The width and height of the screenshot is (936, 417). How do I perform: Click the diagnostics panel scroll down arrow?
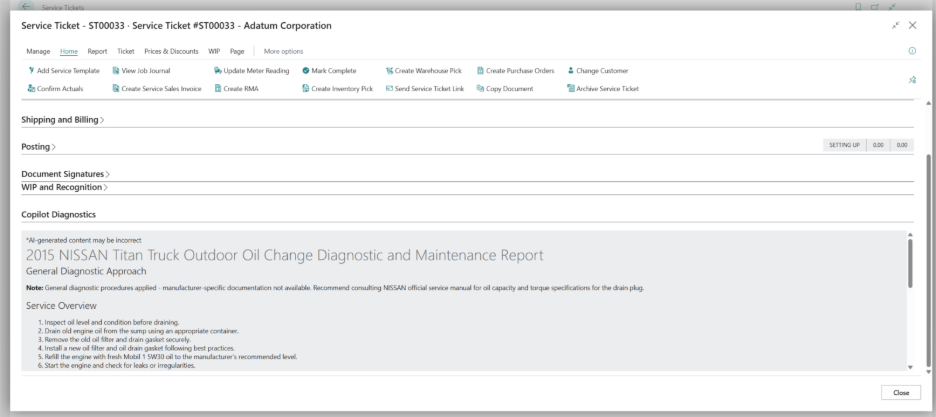coord(910,367)
